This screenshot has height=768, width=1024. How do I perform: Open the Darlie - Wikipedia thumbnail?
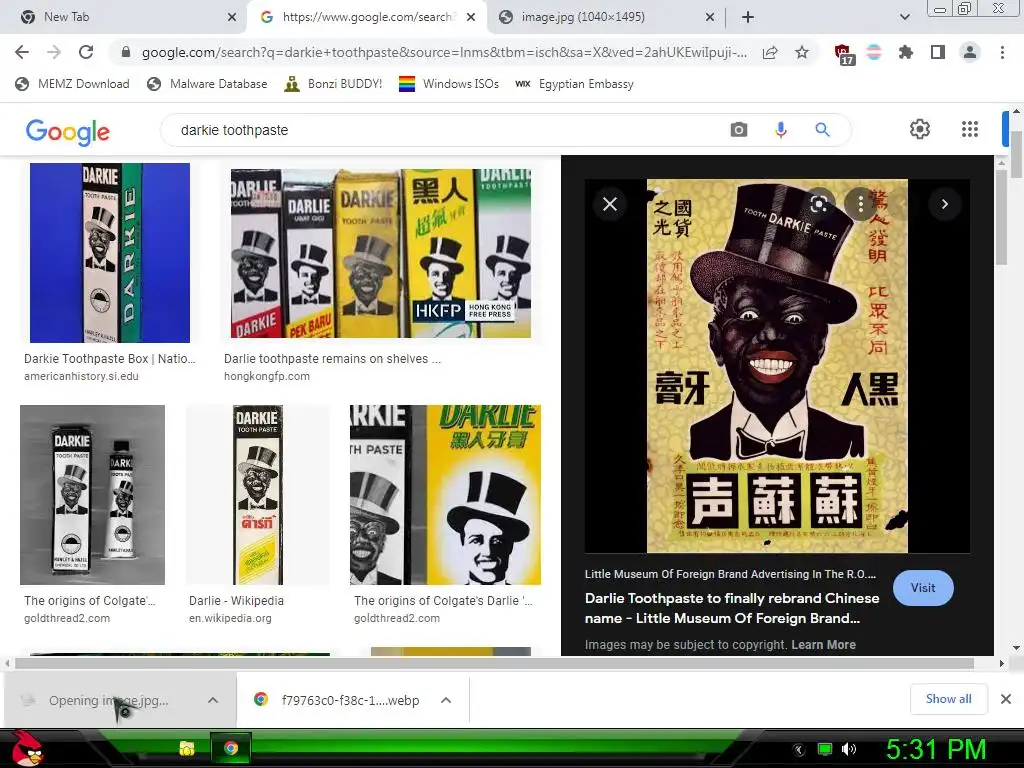coord(258,494)
